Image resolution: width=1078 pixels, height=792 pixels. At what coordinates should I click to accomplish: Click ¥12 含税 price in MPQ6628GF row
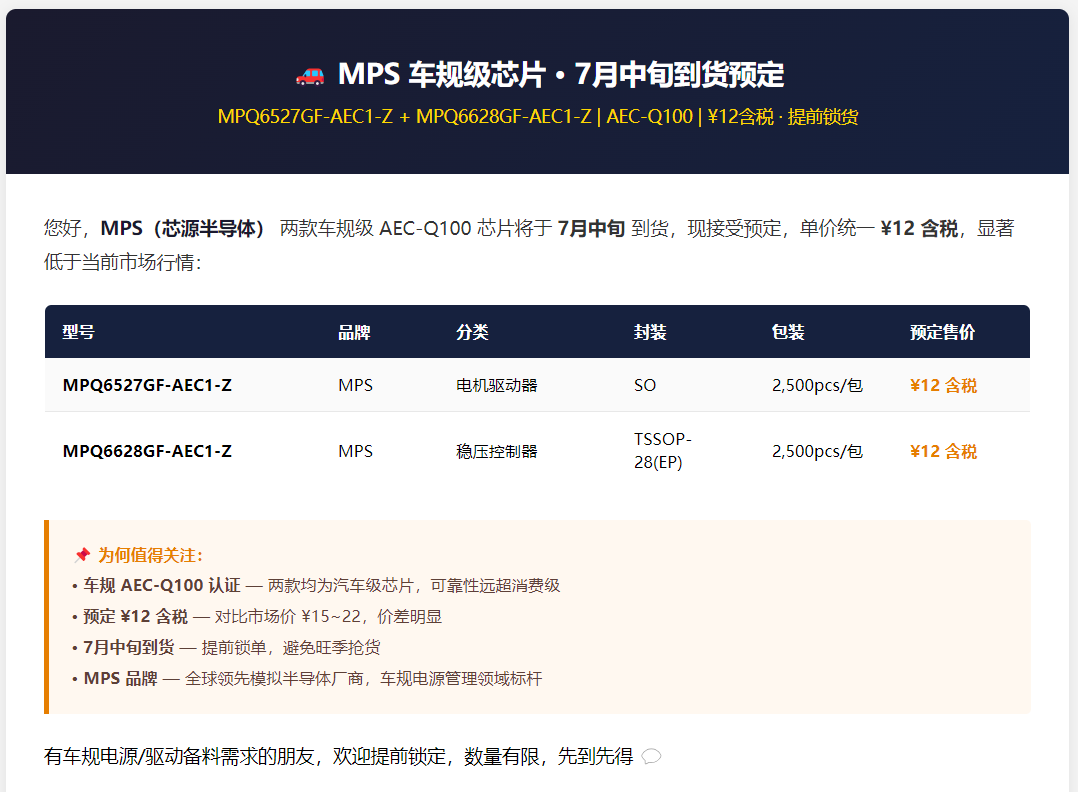[943, 451]
